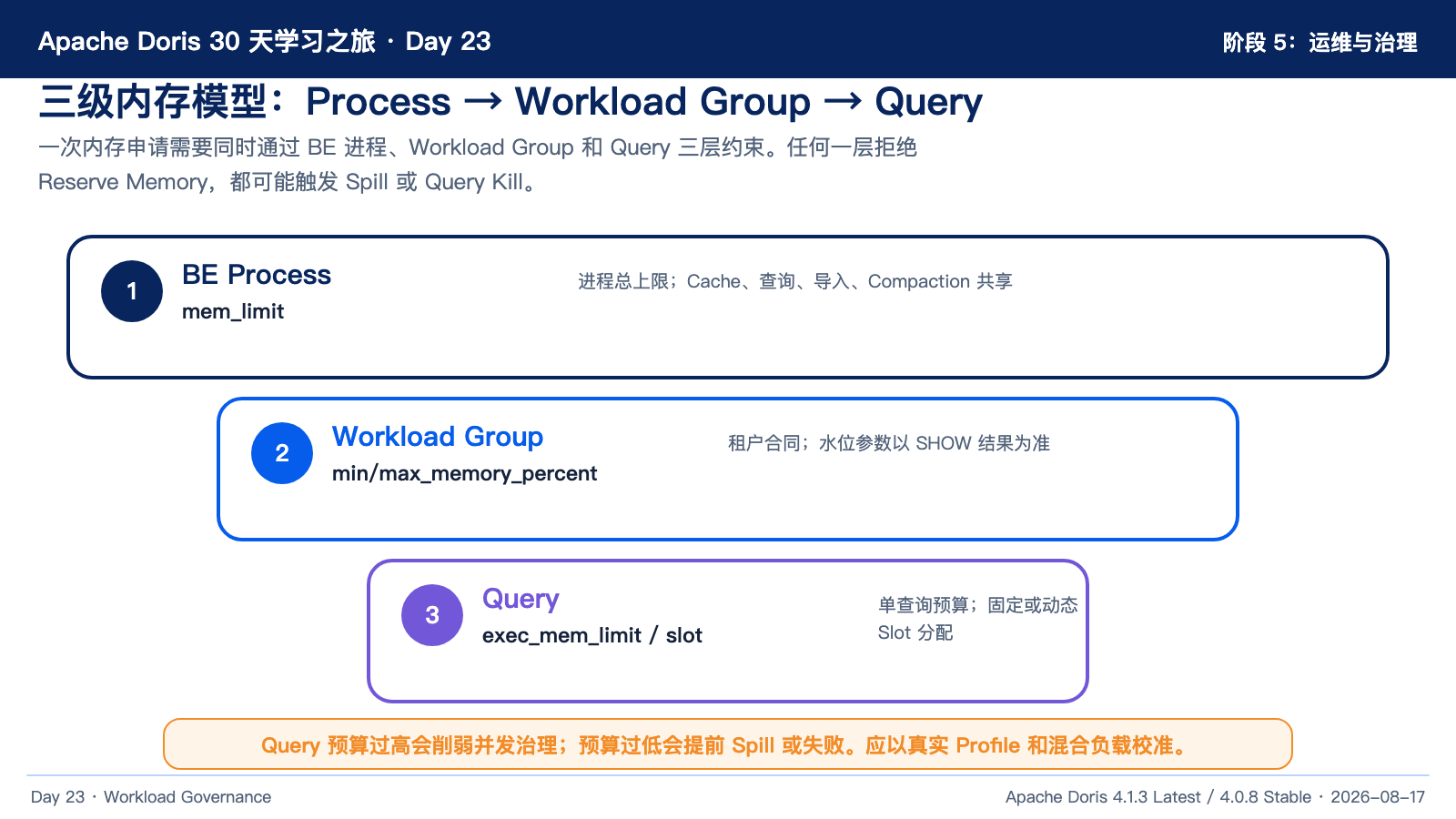
Task: Select the 'Workload Group' card heading
Action: click(x=438, y=437)
